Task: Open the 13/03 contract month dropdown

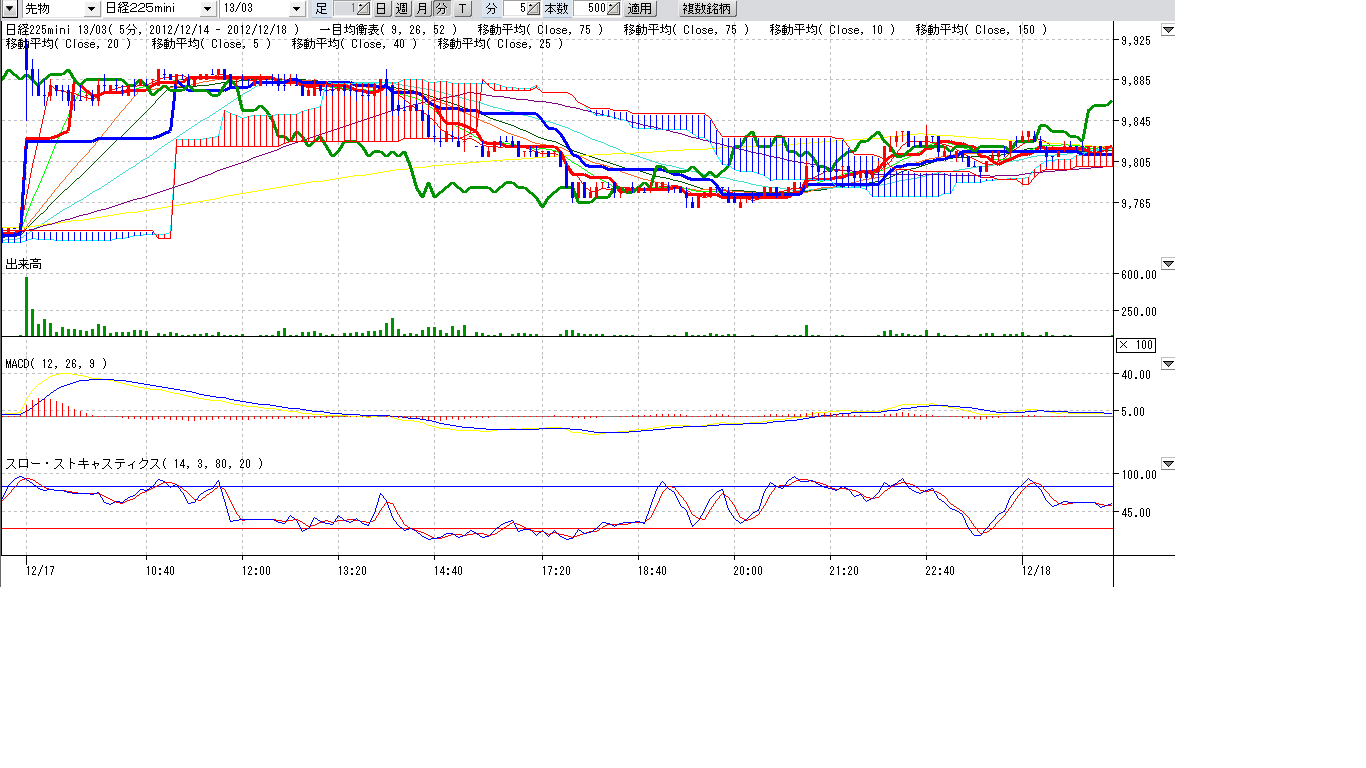Action: click(x=295, y=9)
